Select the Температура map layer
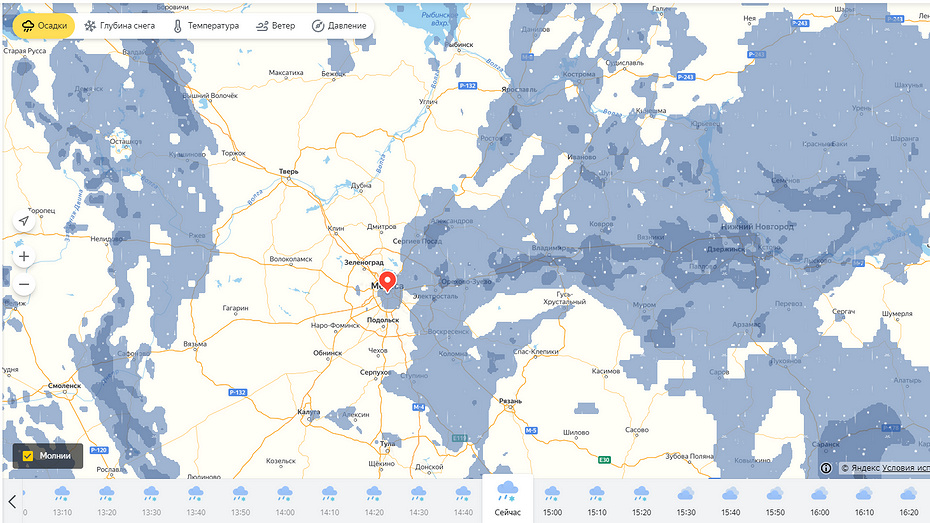 coord(206,26)
